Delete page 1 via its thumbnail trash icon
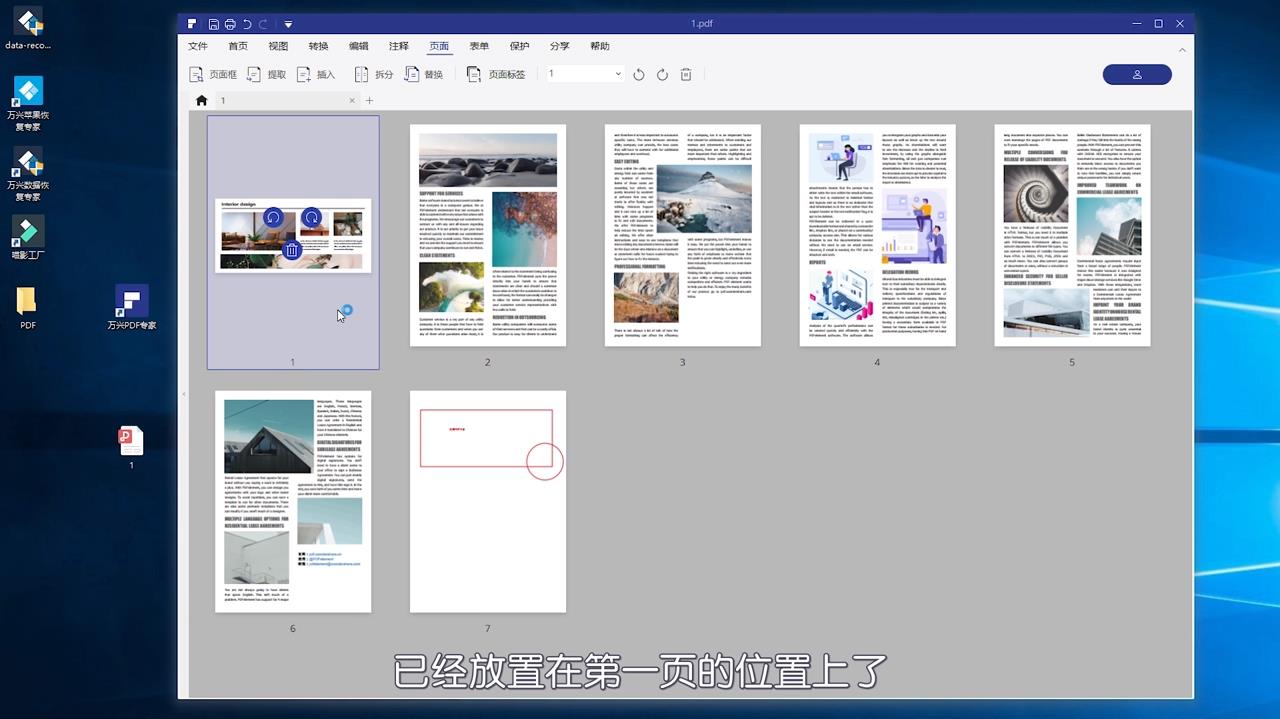 click(291, 248)
